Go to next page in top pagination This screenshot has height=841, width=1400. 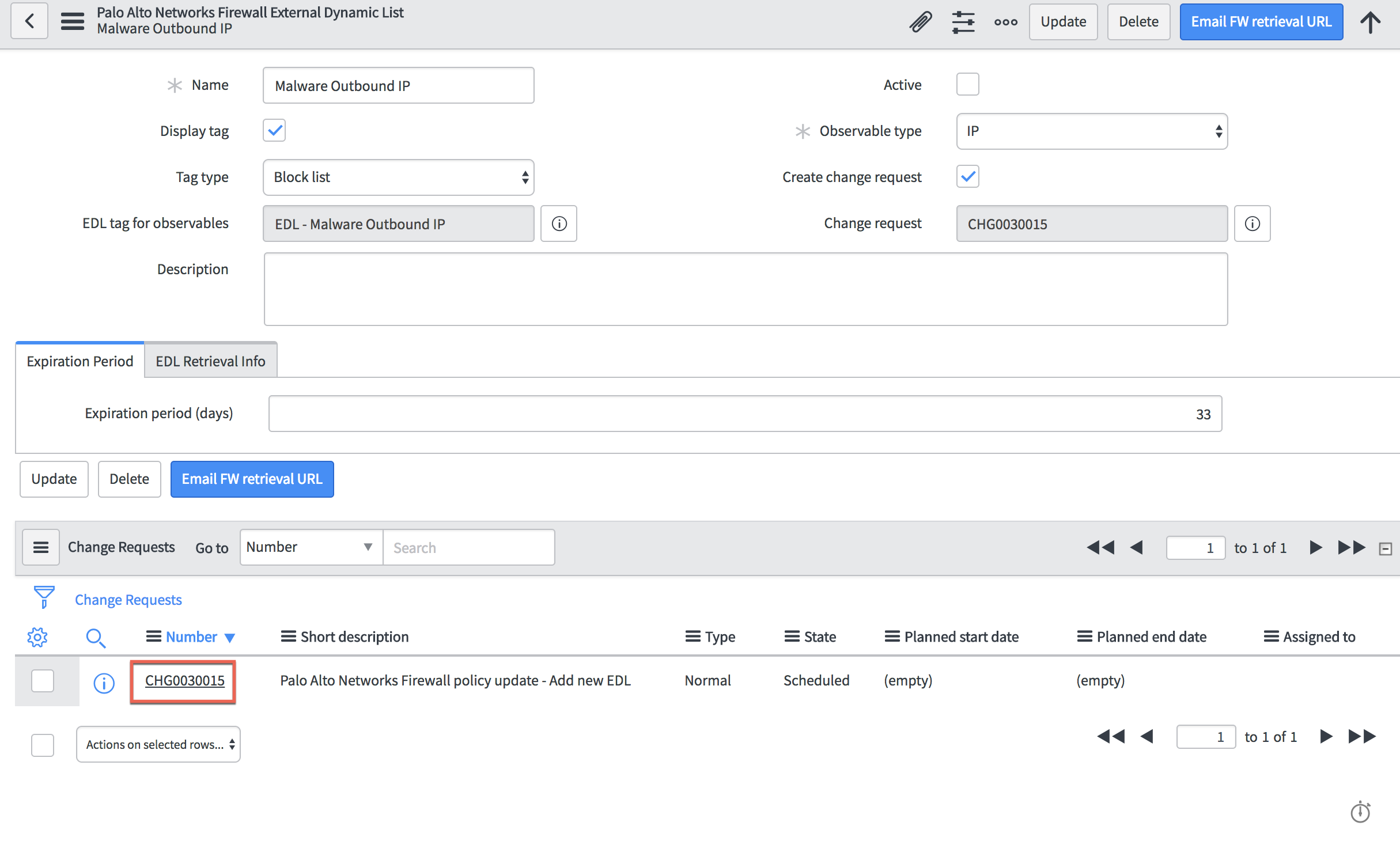1316,547
